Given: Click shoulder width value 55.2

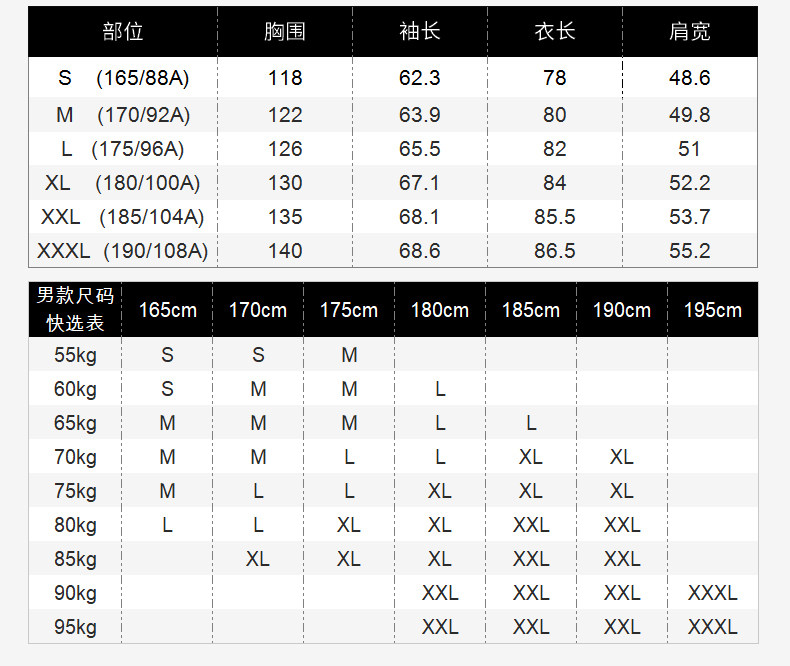Looking at the screenshot, I should [x=689, y=251].
